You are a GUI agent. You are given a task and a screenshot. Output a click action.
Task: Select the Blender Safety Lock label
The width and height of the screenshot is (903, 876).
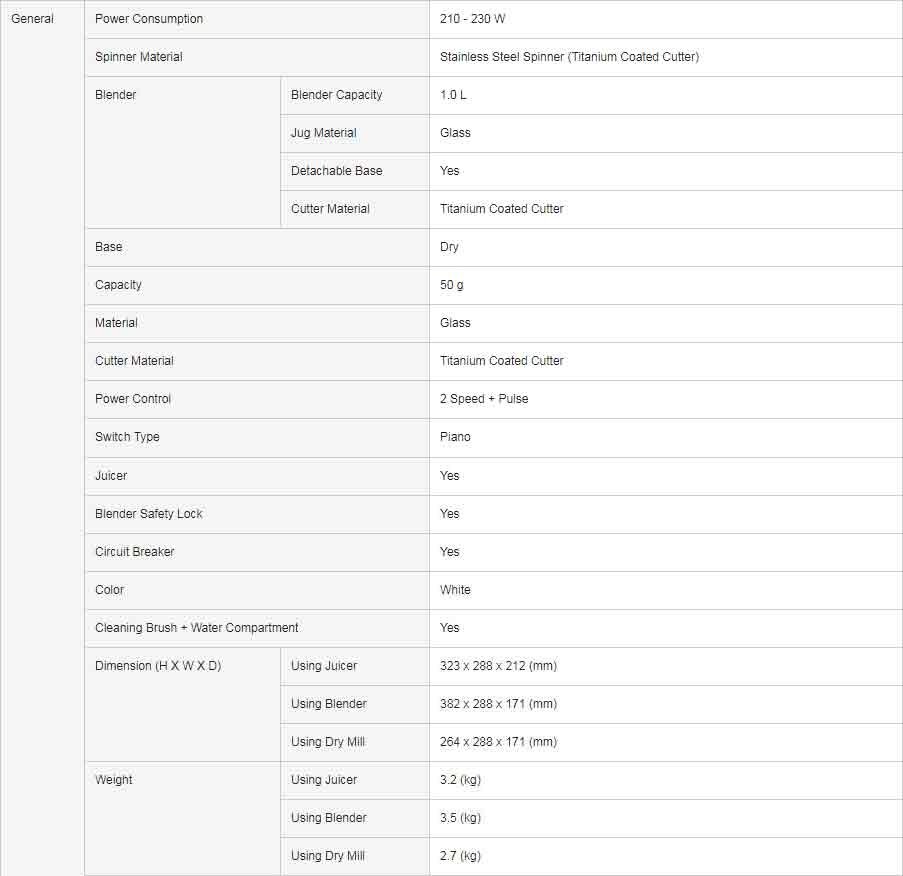[149, 514]
